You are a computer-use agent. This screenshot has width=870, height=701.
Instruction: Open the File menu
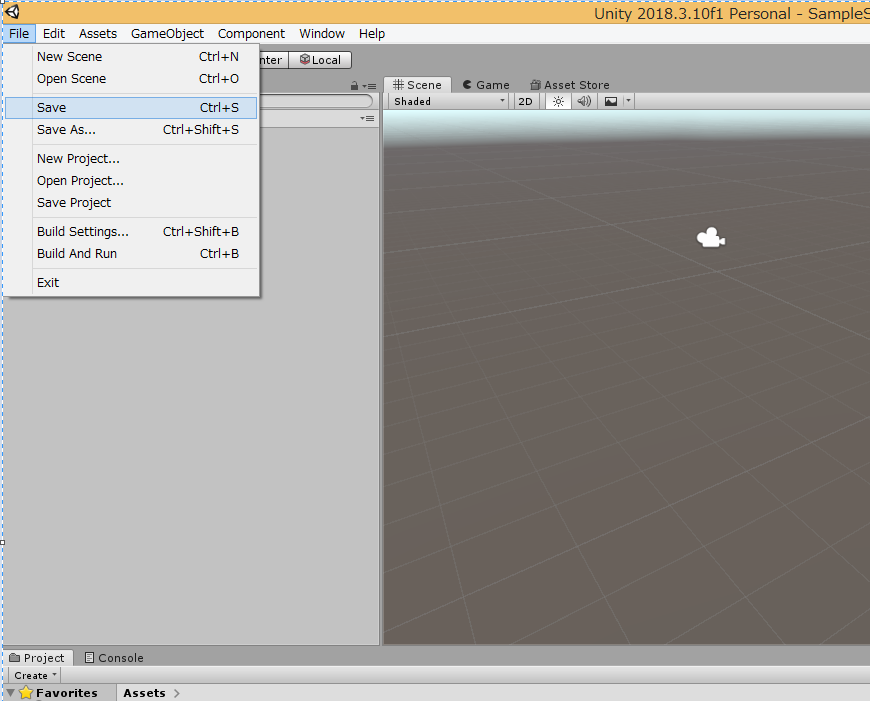[19, 33]
